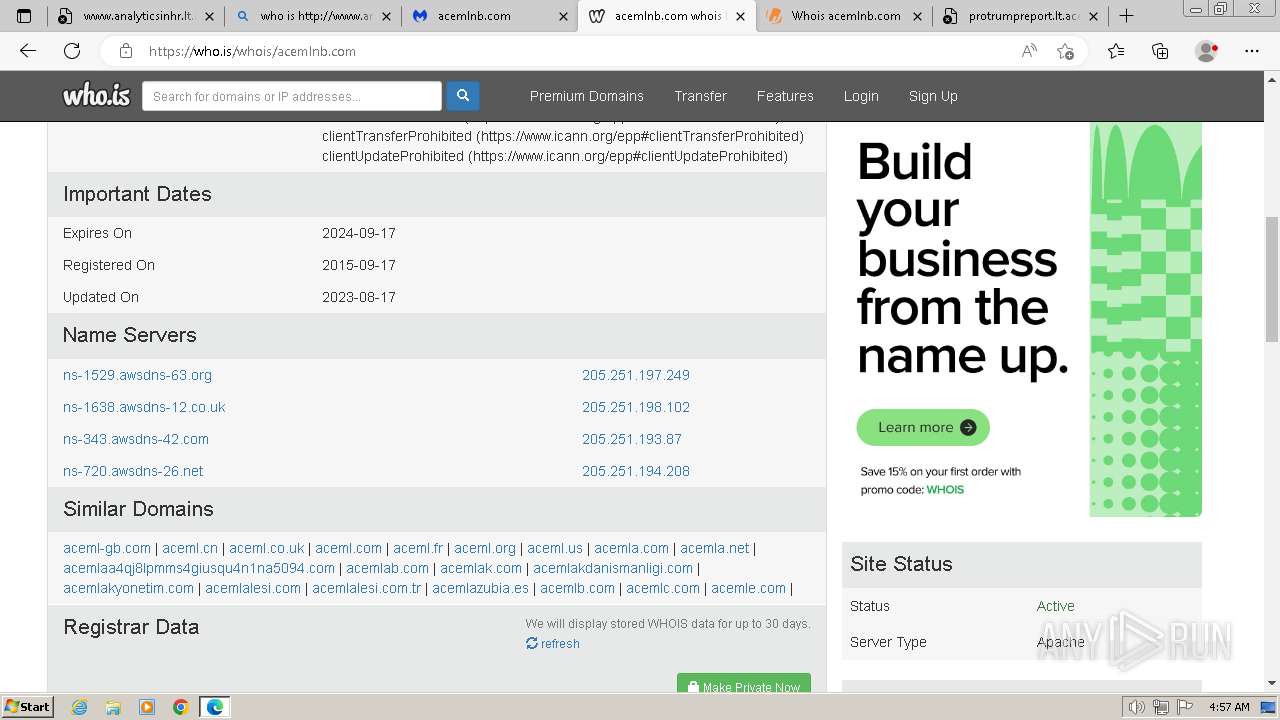1280x720 pixels.
Task: Reload page with refresh icon
Action: coord(72,51)
